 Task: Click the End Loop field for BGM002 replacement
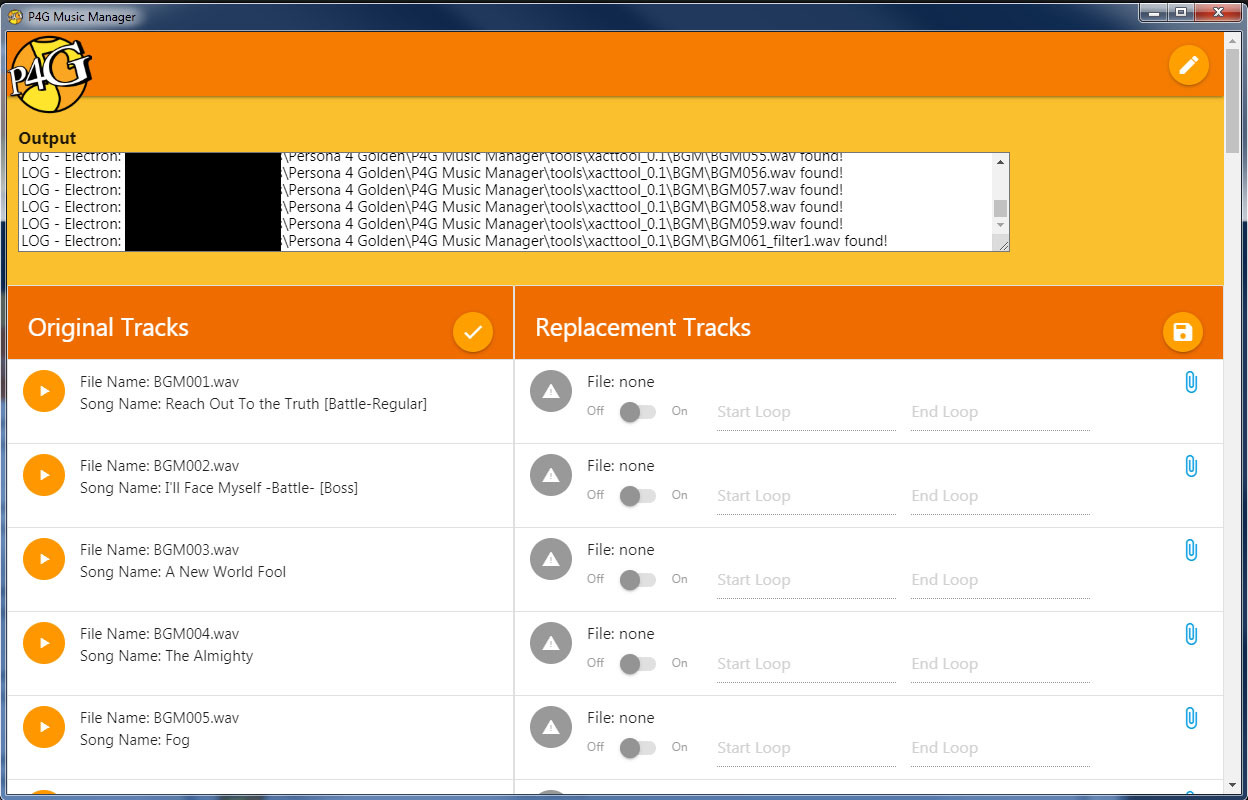click(x=1000, y=498)
